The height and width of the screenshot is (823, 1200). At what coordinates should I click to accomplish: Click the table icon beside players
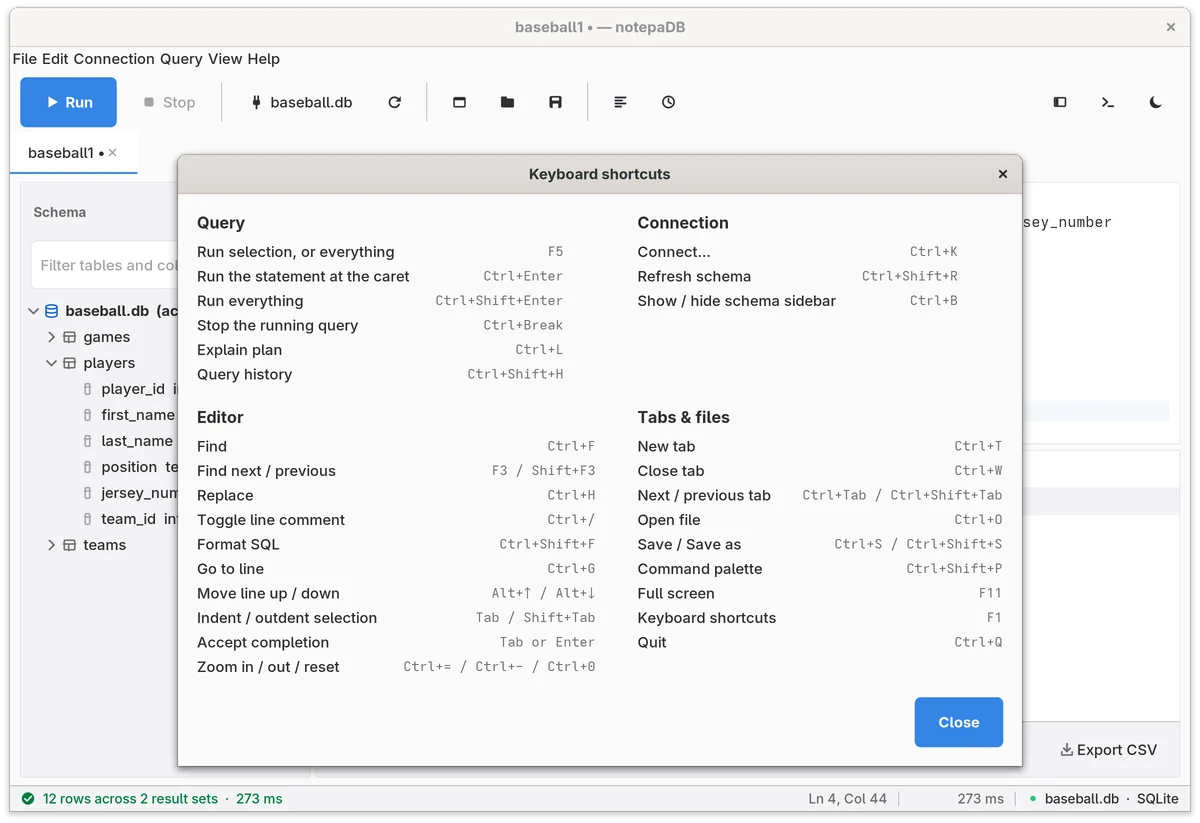pyautogui.click(x=70, y=363)
